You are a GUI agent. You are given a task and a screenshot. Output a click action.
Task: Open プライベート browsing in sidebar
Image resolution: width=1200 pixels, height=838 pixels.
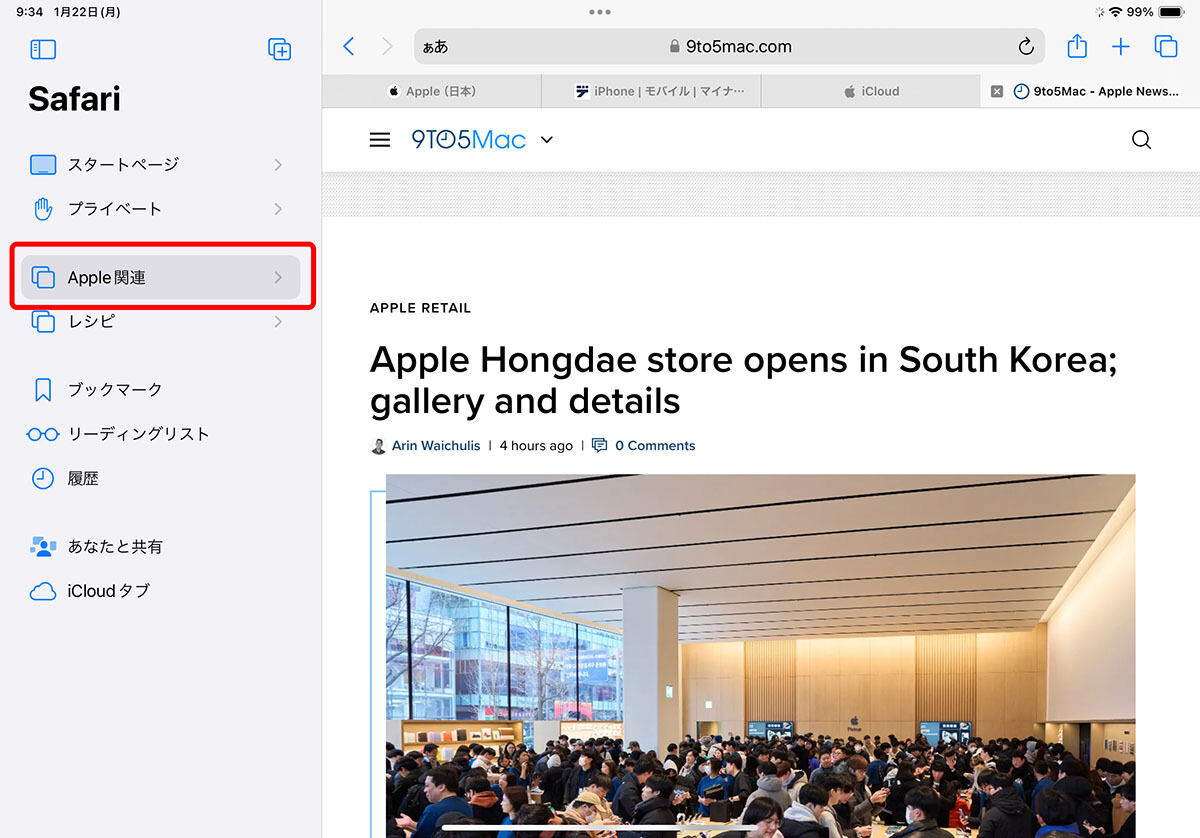pos(160,209)
